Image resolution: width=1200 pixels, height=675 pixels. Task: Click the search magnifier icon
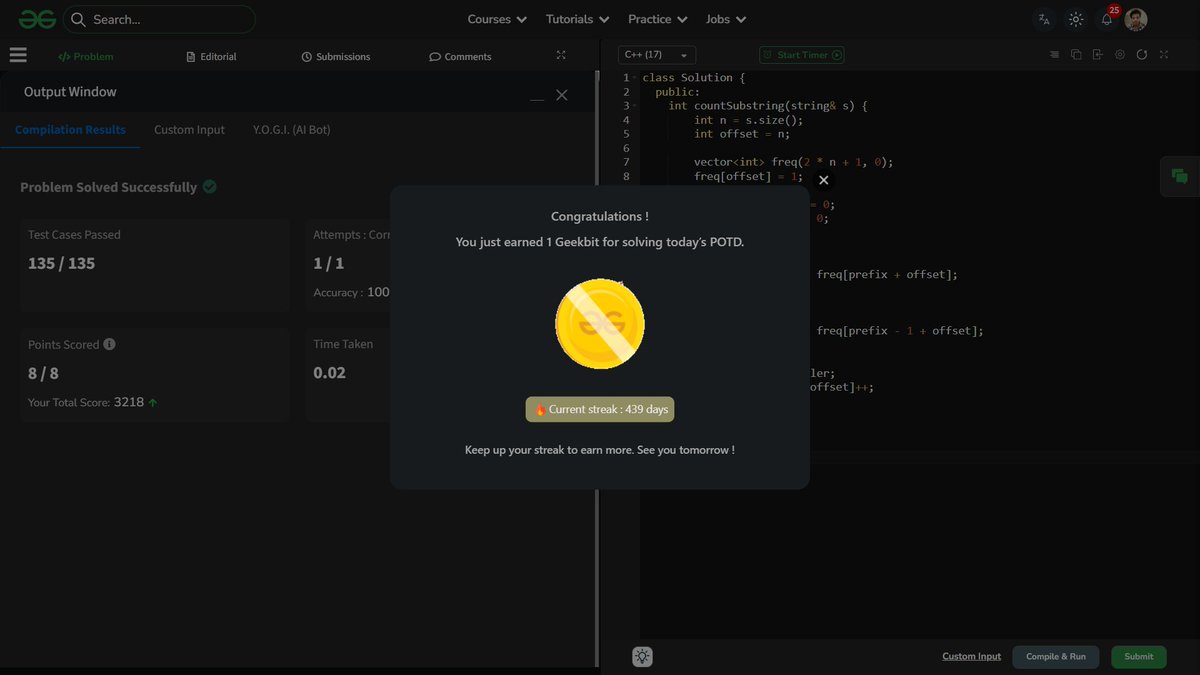tap(78, 19)
